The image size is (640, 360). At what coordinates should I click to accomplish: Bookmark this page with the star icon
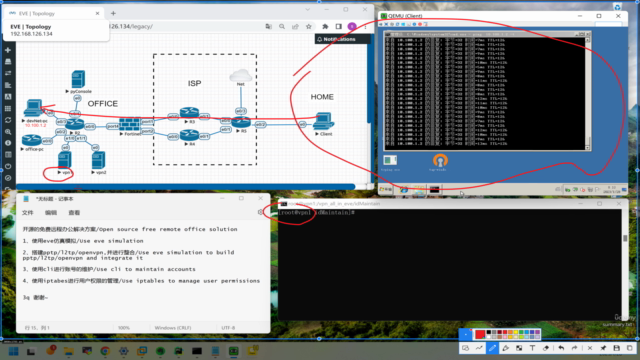click(x=309, y=27)
